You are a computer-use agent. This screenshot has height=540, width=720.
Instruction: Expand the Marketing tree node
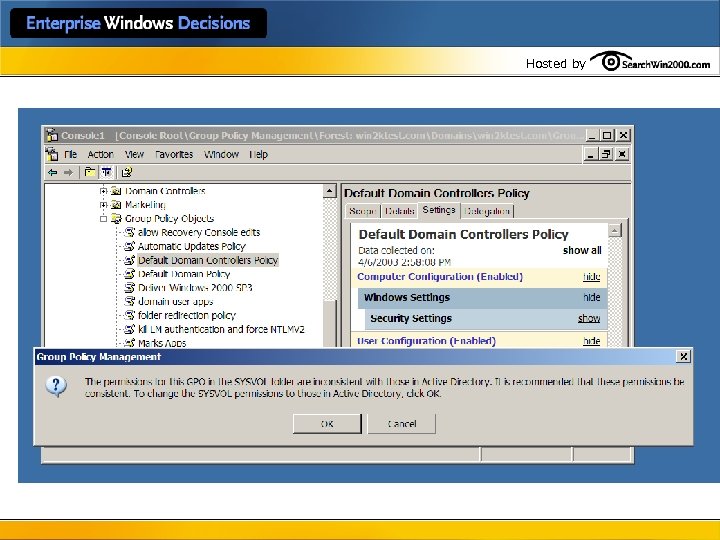pyautogui.click(x=103, y=204)
